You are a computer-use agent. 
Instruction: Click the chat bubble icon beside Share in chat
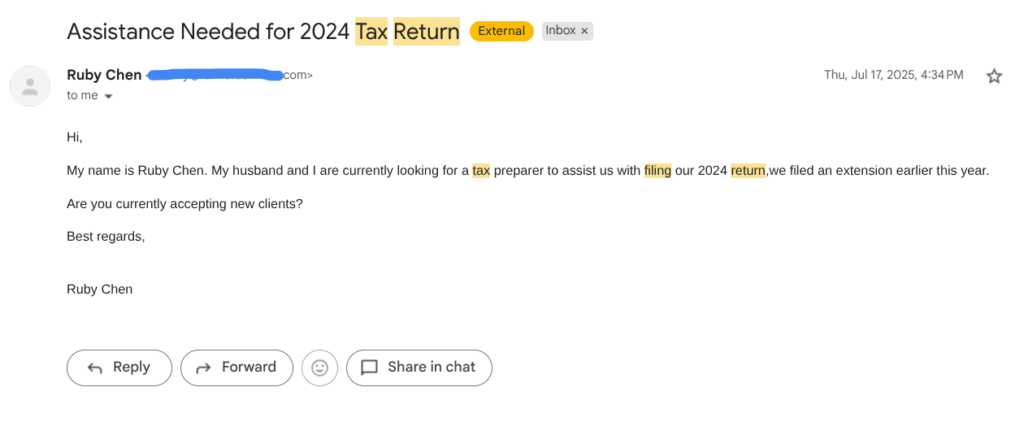(369, 368)
